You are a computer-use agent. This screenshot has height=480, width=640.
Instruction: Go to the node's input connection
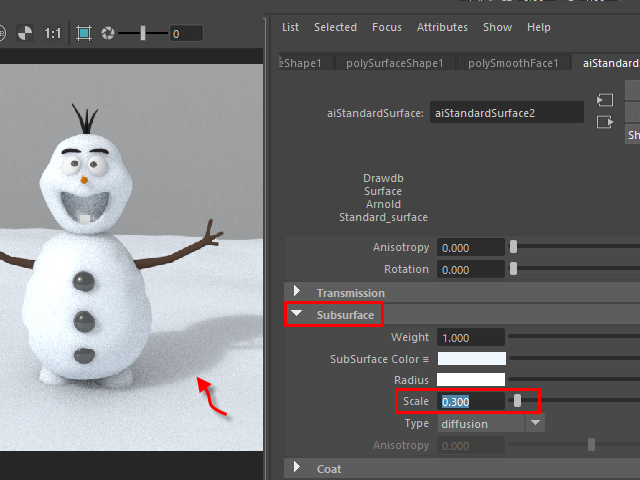click(603, 100)
